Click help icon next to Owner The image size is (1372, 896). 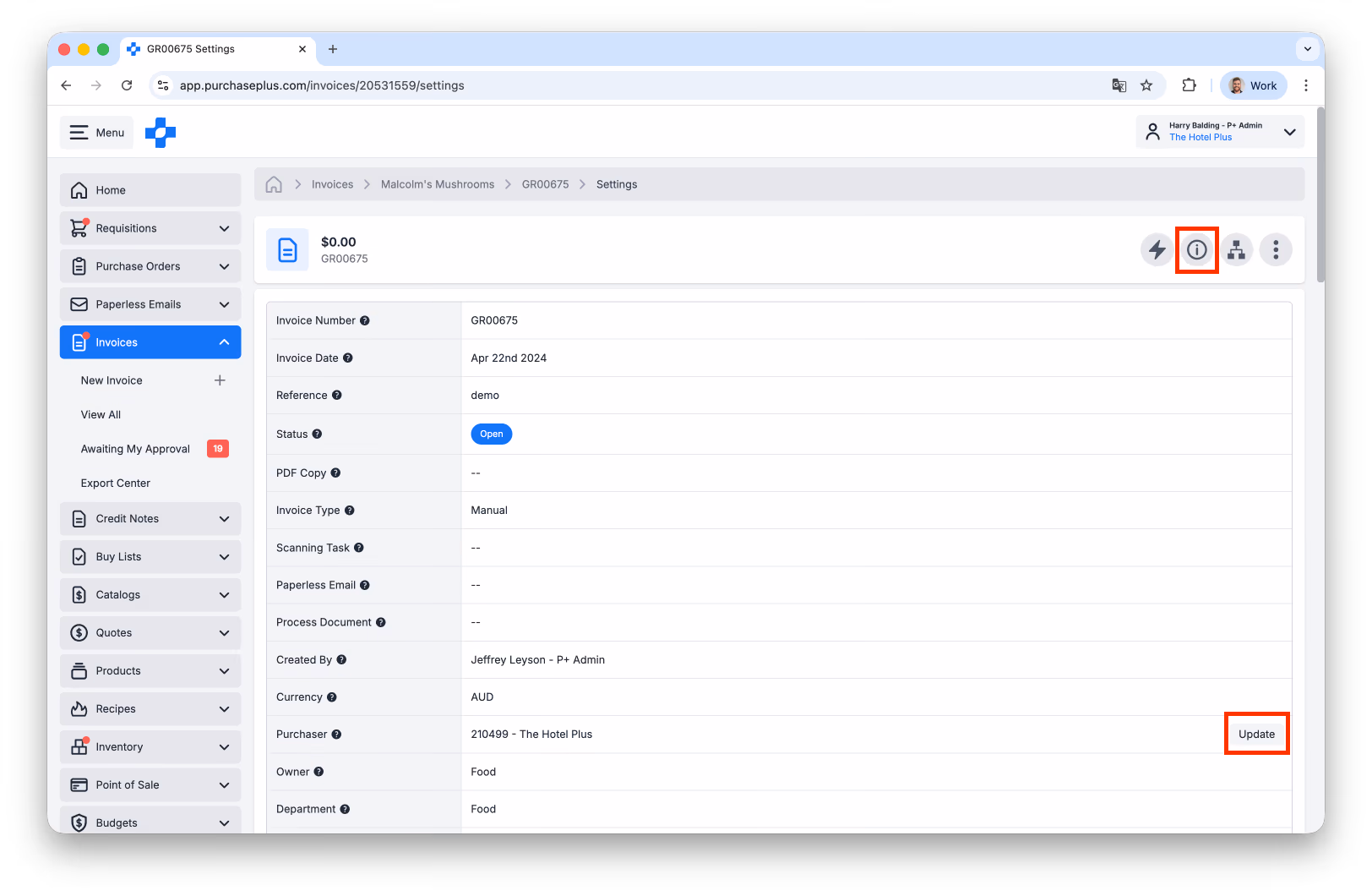(319, 772)
